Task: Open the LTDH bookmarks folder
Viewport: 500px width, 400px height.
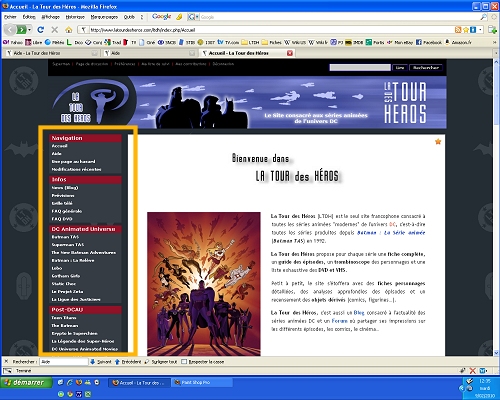Action: tap(250, 42)
